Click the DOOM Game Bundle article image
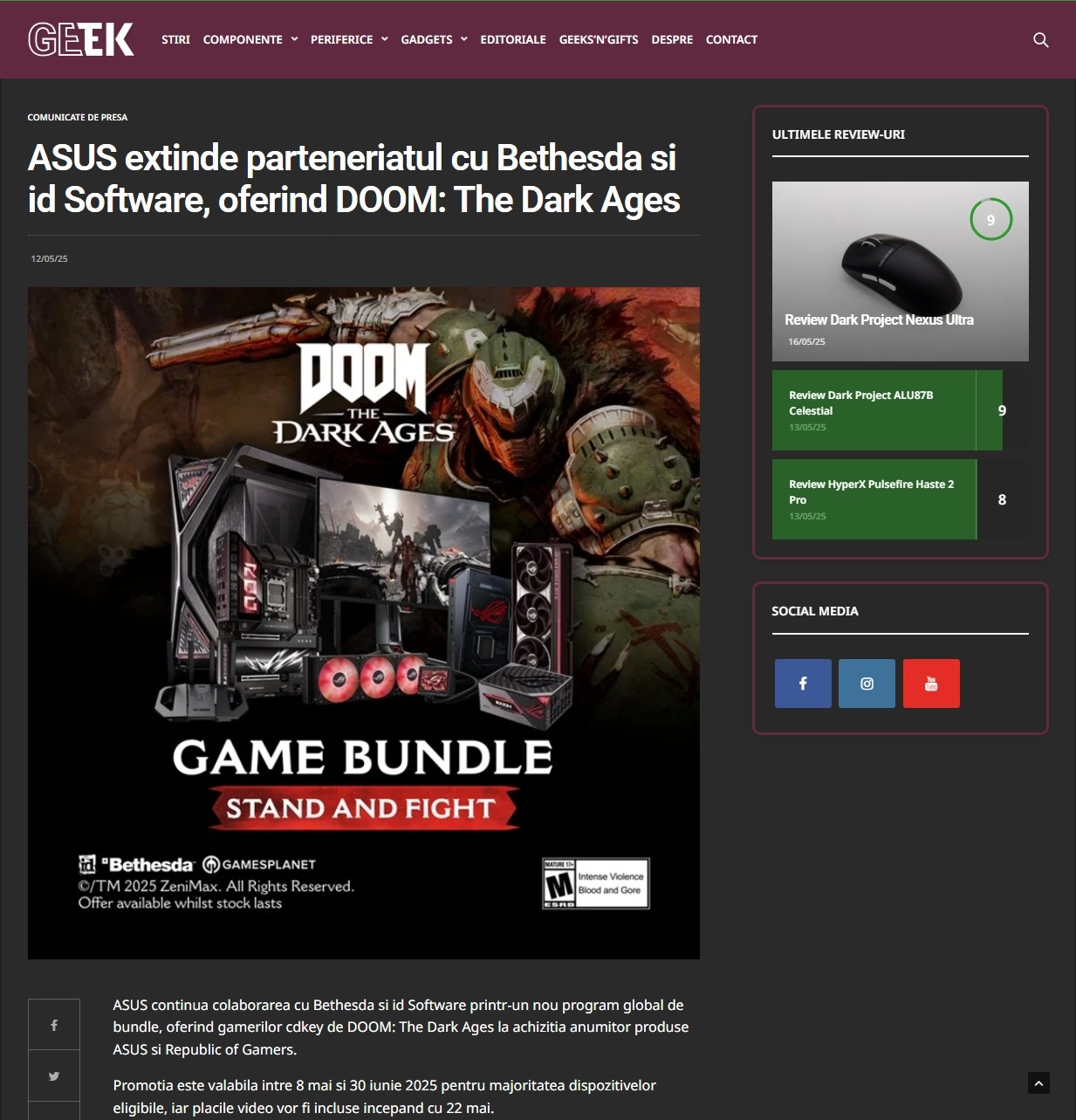Screen dimensions: 1076x1120 pos(364,623)
